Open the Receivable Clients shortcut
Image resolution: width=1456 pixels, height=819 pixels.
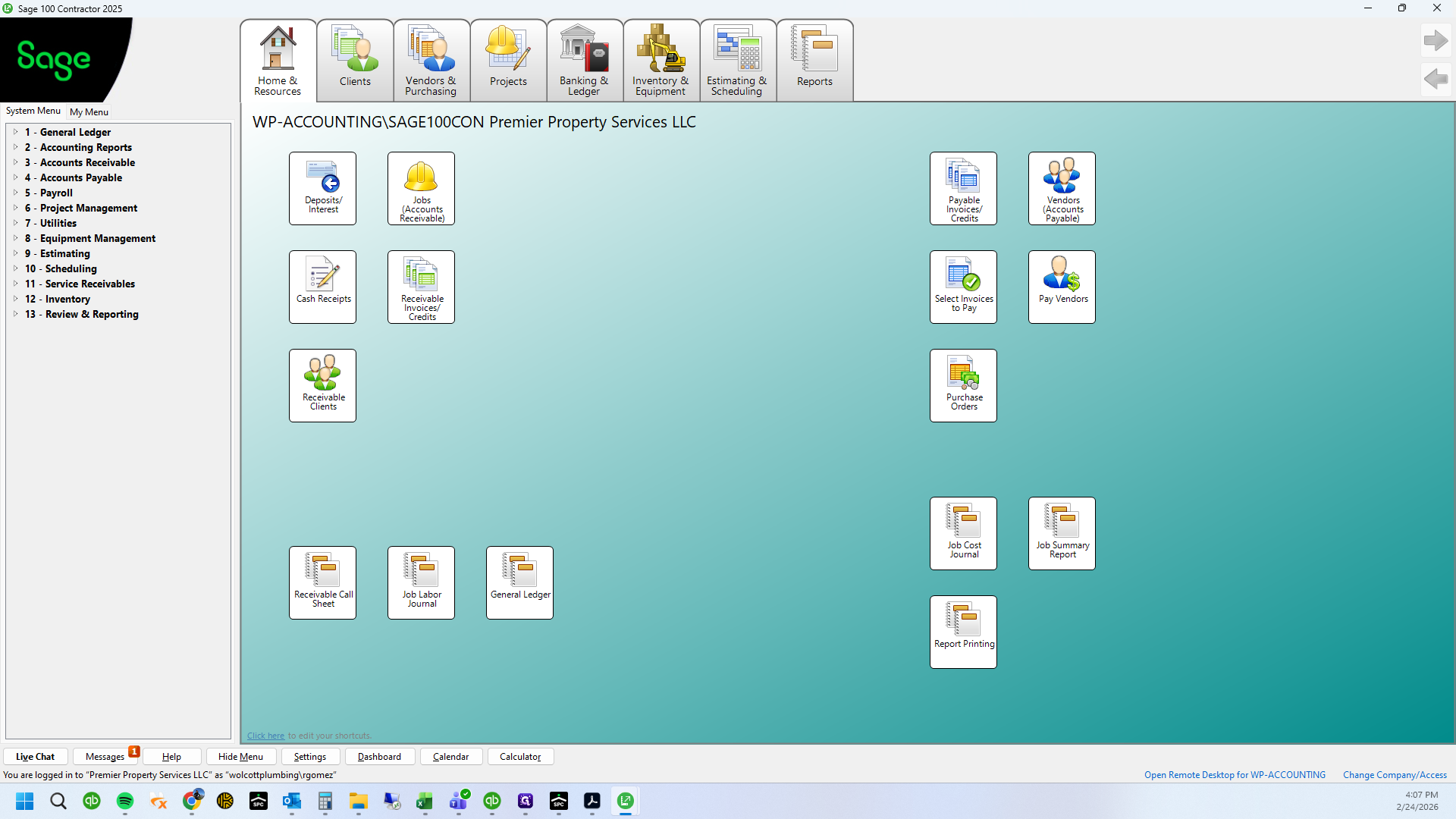[x=322, y=385]
